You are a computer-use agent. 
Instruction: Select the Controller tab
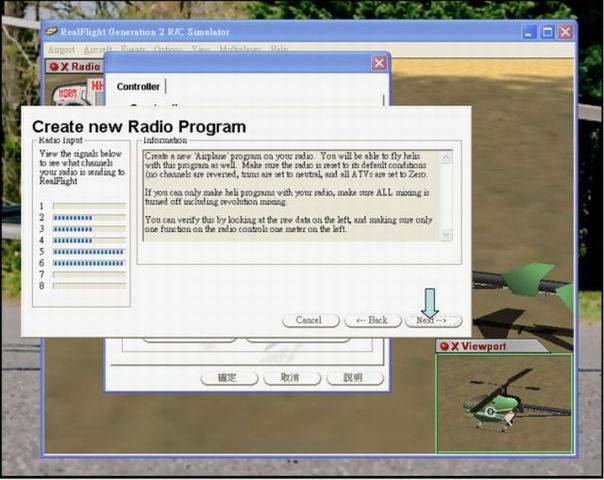(138, 87)
